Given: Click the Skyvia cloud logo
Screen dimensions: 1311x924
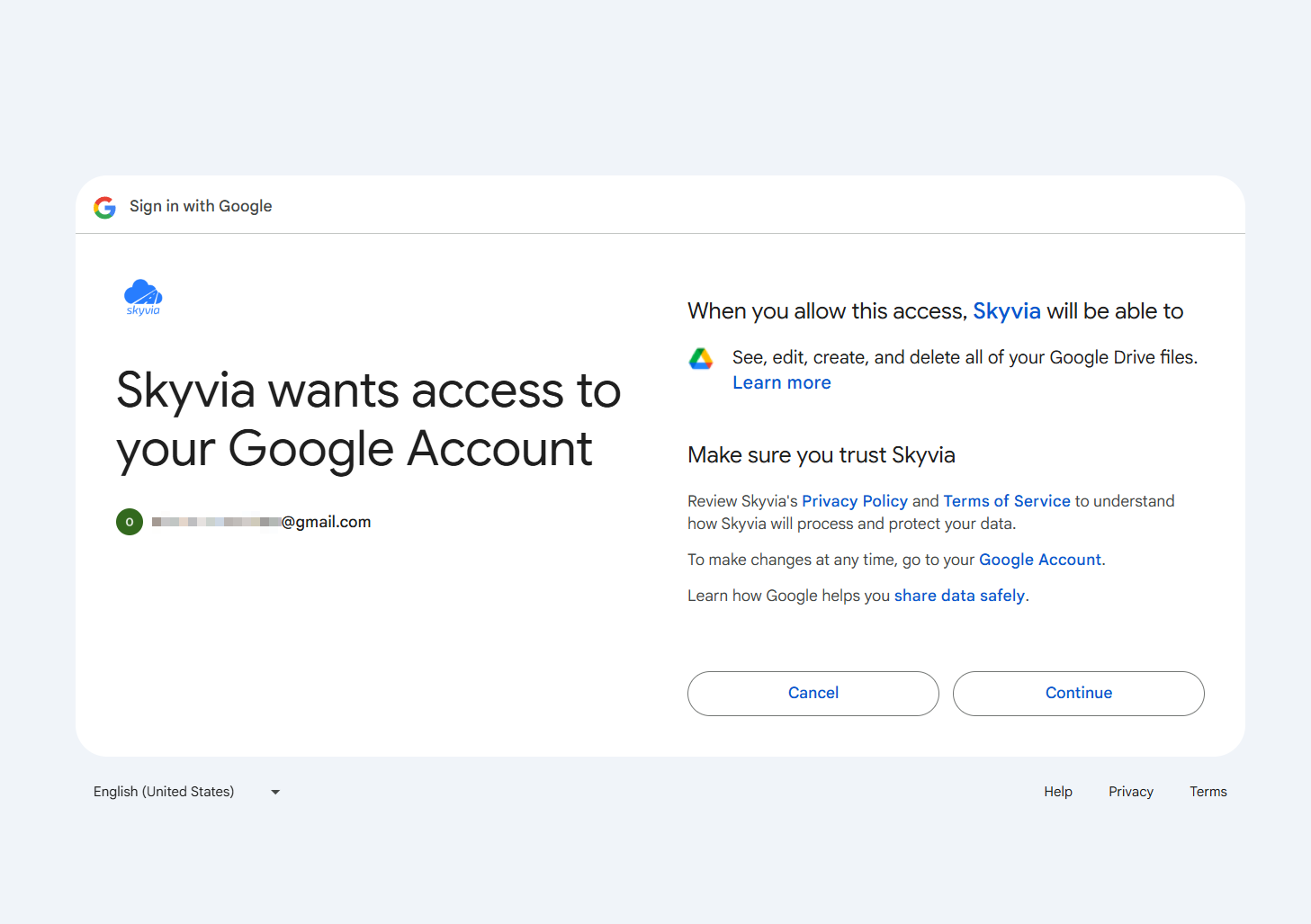Looking at the screenshot, I should point(143,297).
